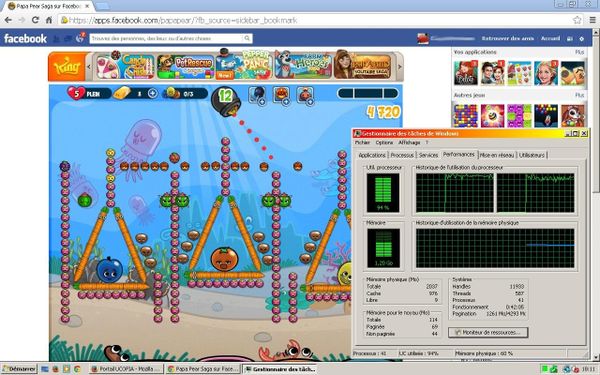Go back using the browser back arrow

click(8, 20)
